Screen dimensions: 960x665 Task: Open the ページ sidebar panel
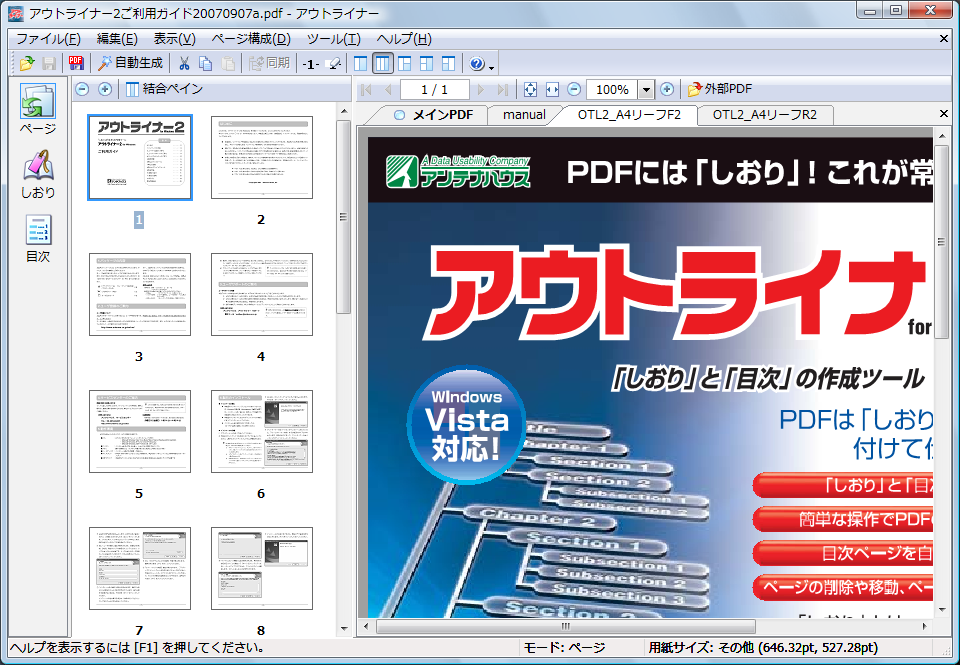point(38,109)
